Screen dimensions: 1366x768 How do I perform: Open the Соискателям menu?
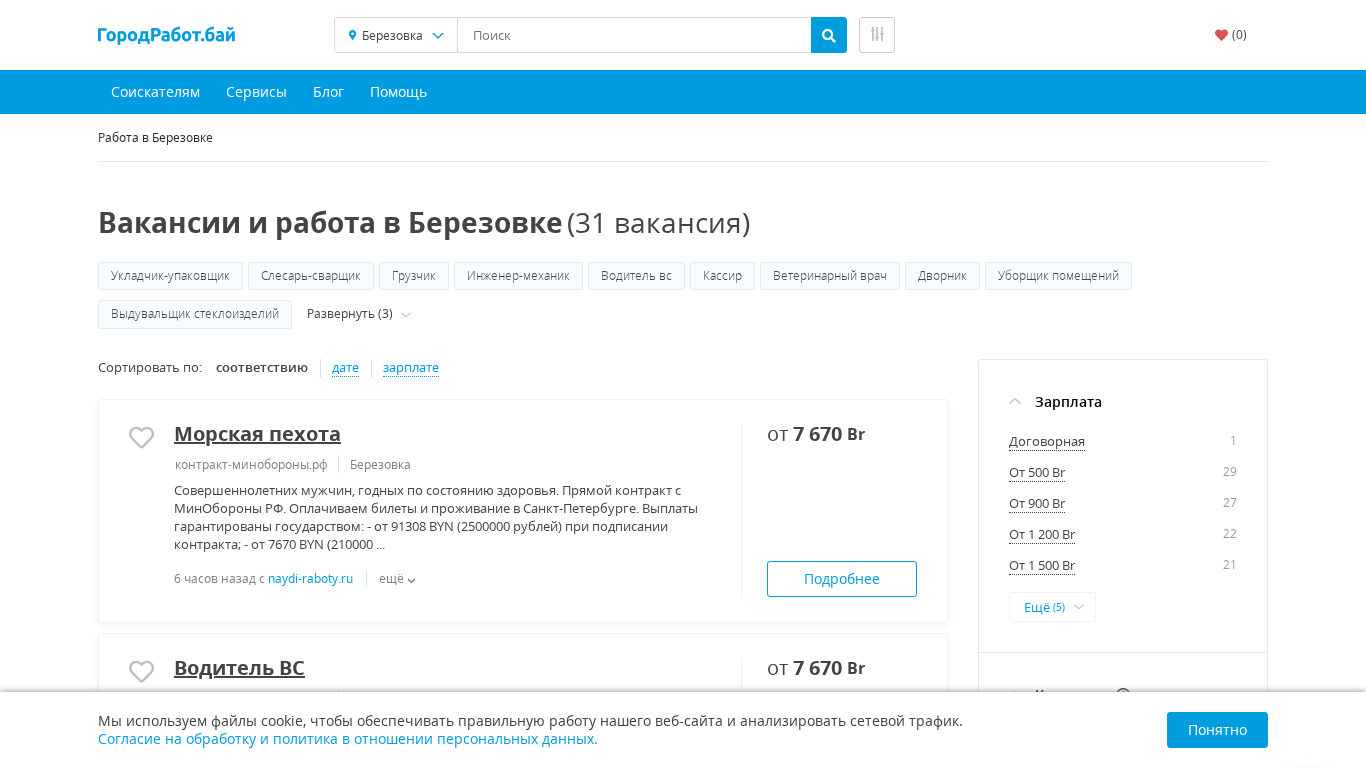click(155, 92)
